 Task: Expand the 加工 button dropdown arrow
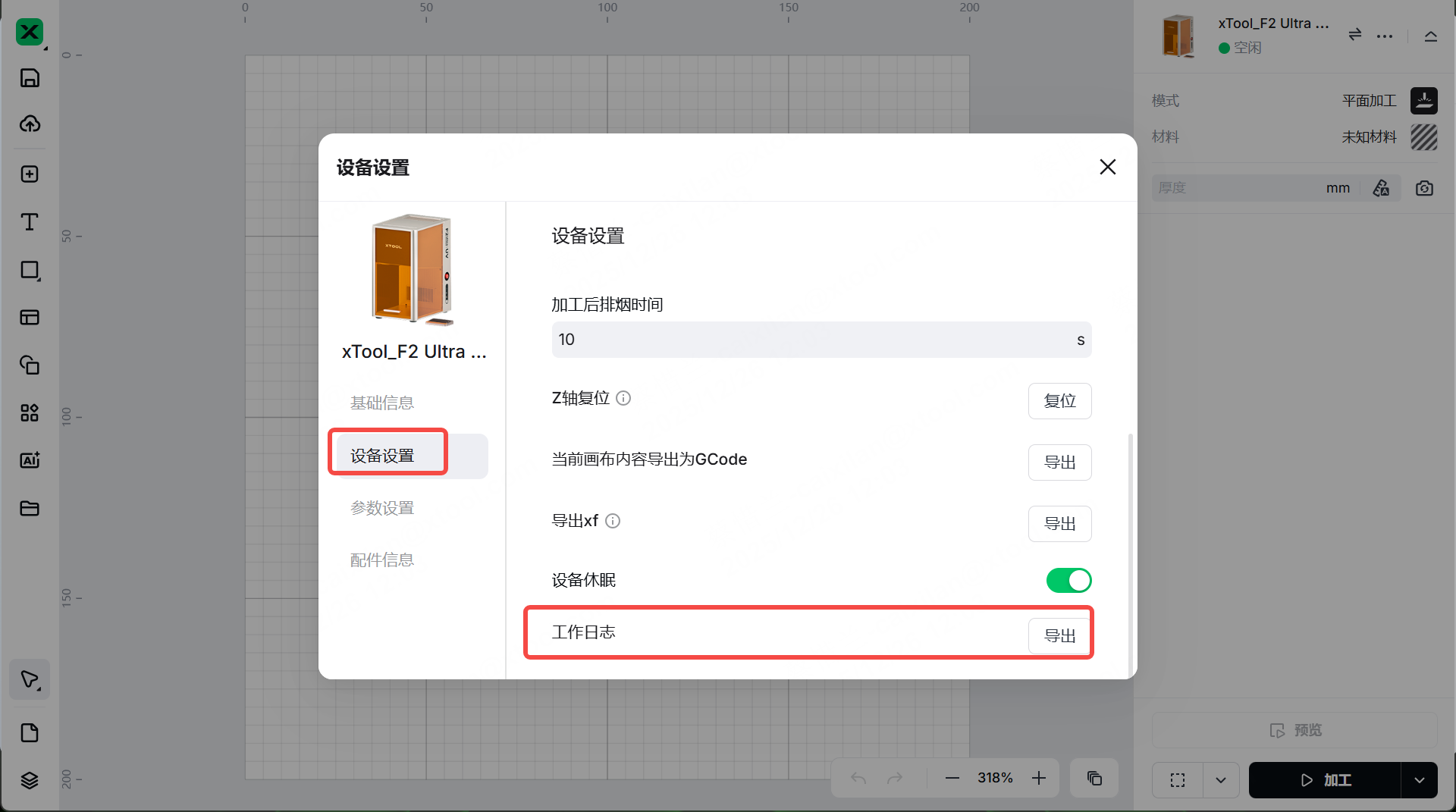pyautogui.click(x=1419, y=780)
